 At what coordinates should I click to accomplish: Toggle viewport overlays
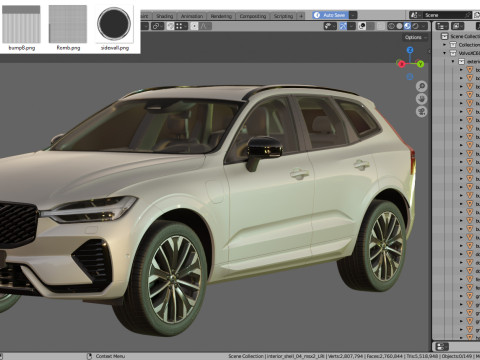pos(362,26)
